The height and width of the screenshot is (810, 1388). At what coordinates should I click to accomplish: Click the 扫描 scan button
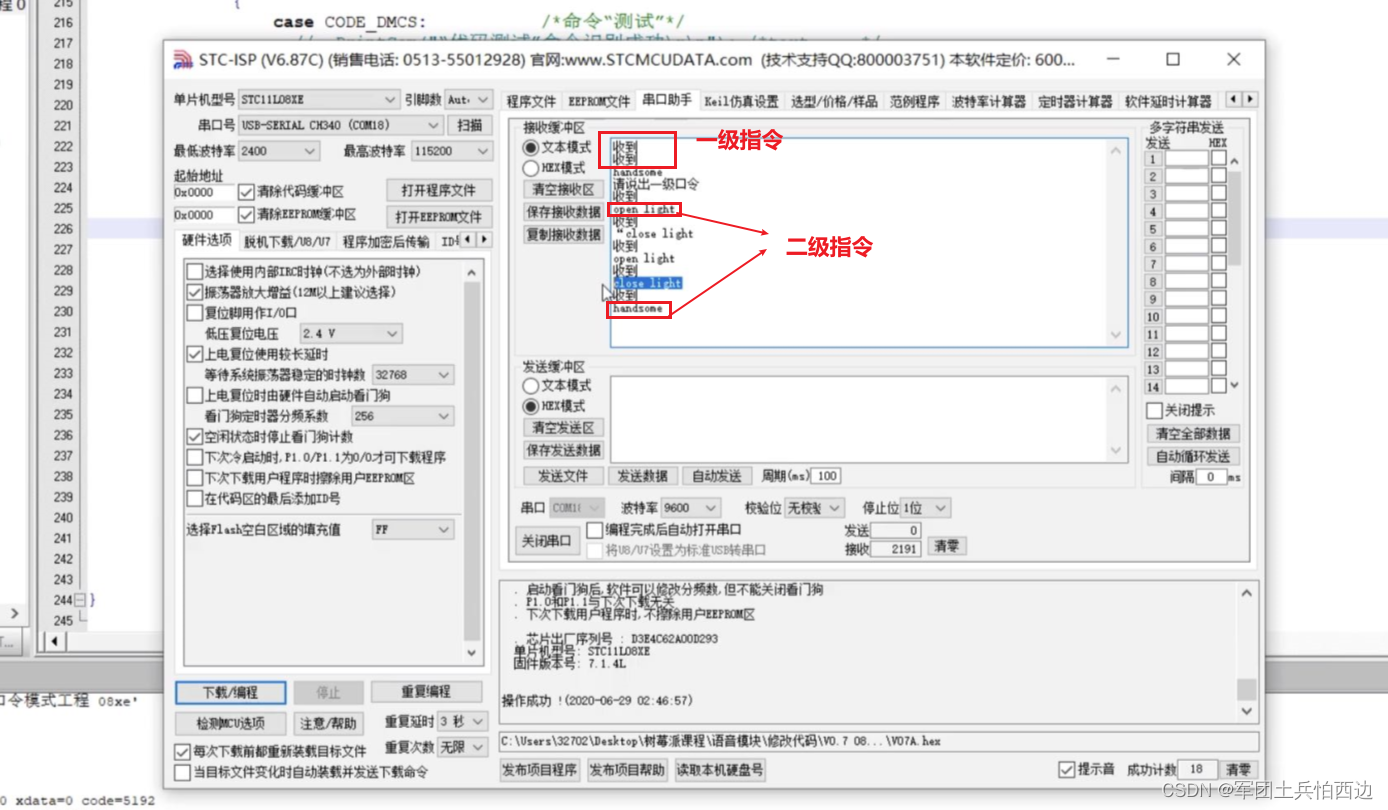pyautogui.click(x=470, y=125)
